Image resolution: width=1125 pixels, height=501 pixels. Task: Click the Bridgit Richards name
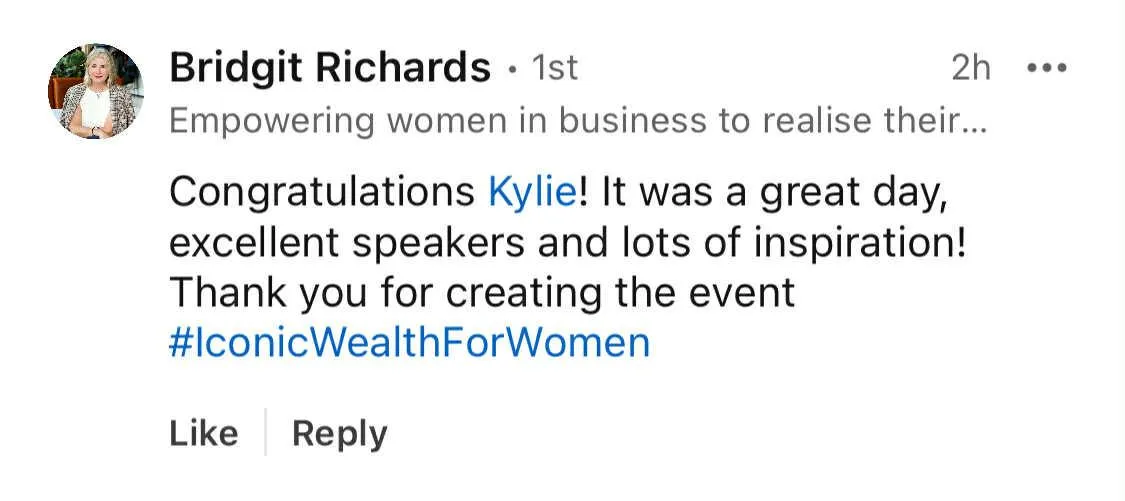click(330, 68)
